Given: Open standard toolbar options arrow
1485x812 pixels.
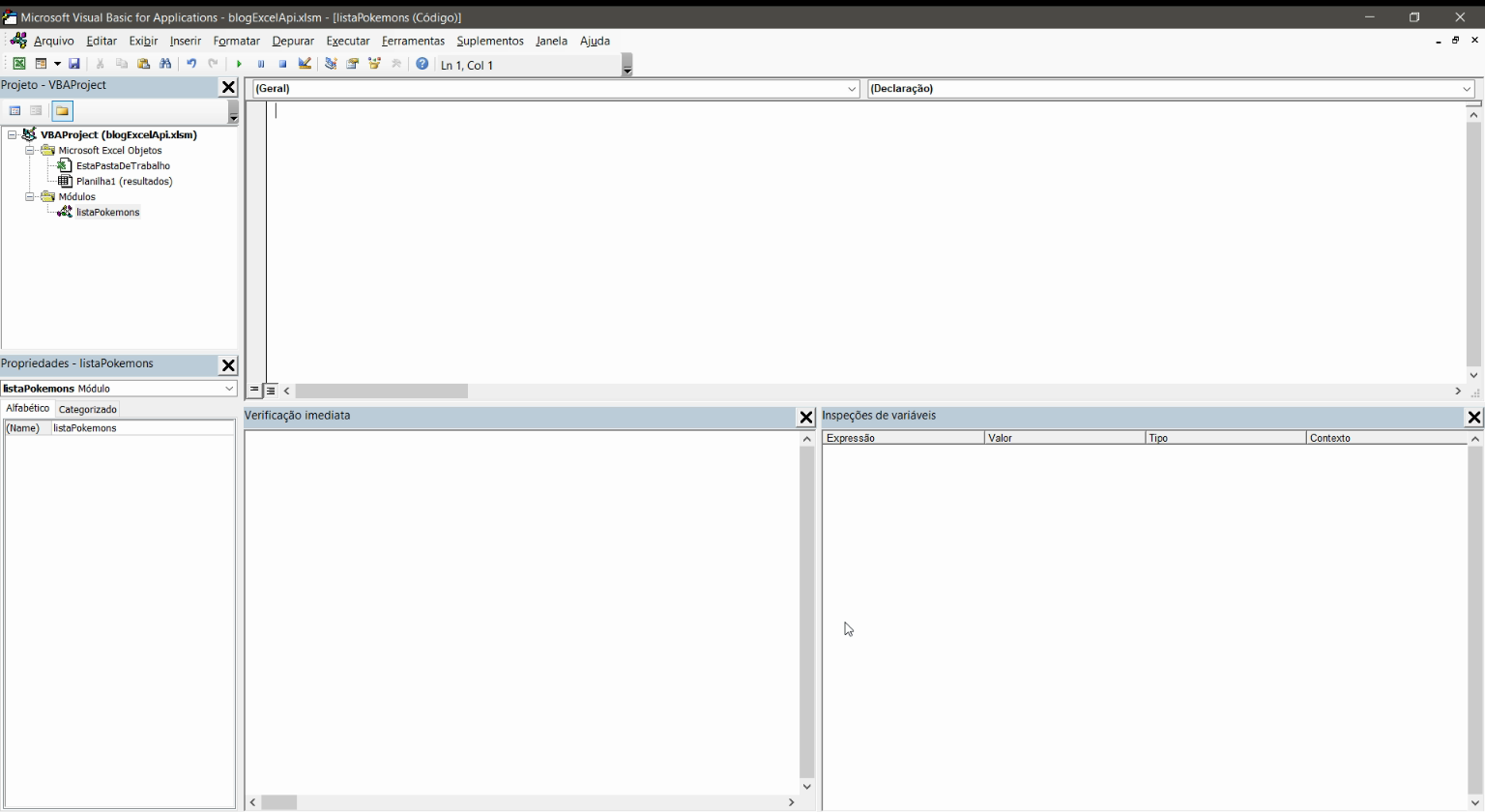Looking at the screenshot, I should click(x=626, y=66).
